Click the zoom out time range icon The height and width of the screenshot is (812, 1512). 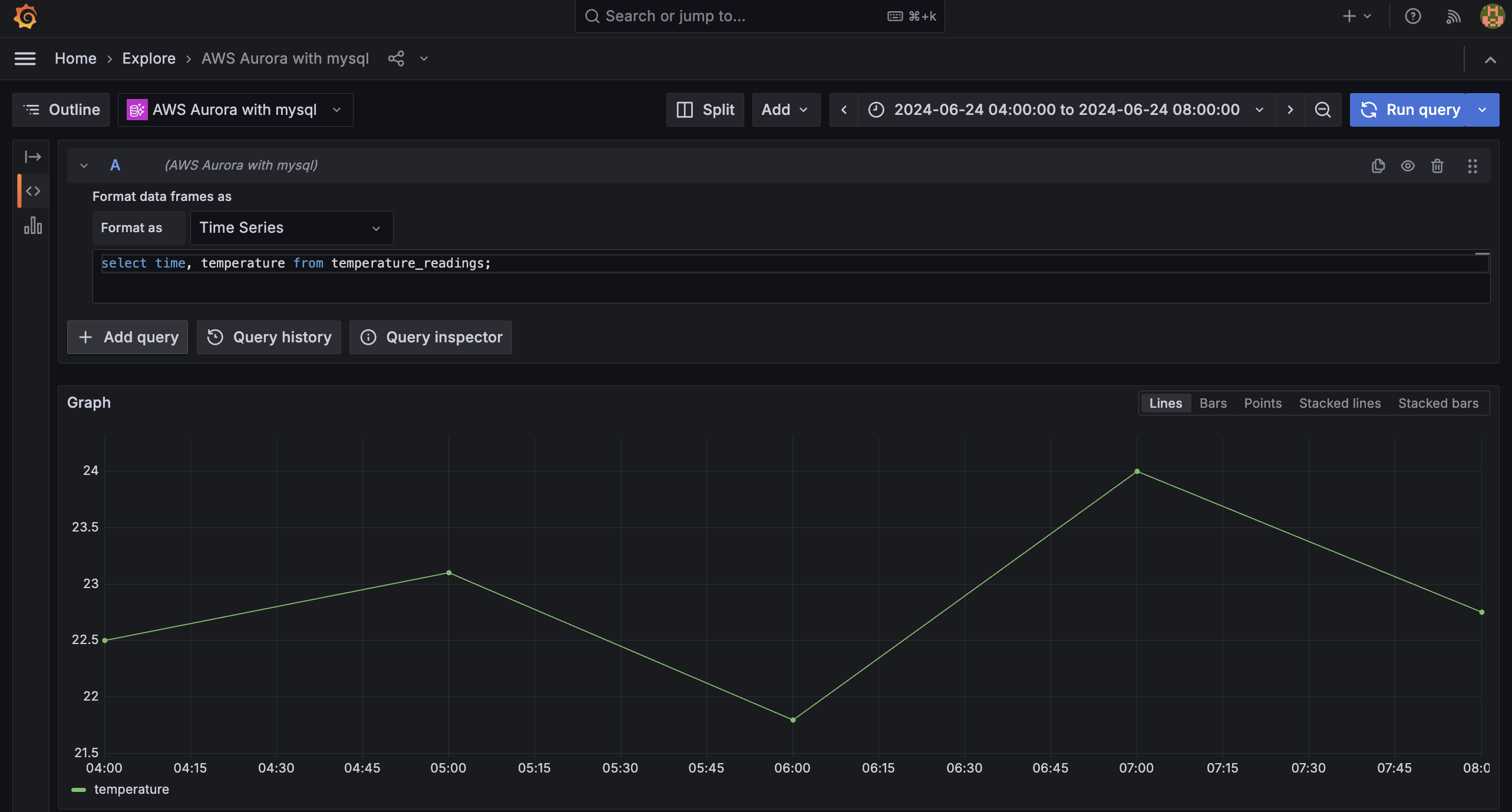pos(1323,110)
